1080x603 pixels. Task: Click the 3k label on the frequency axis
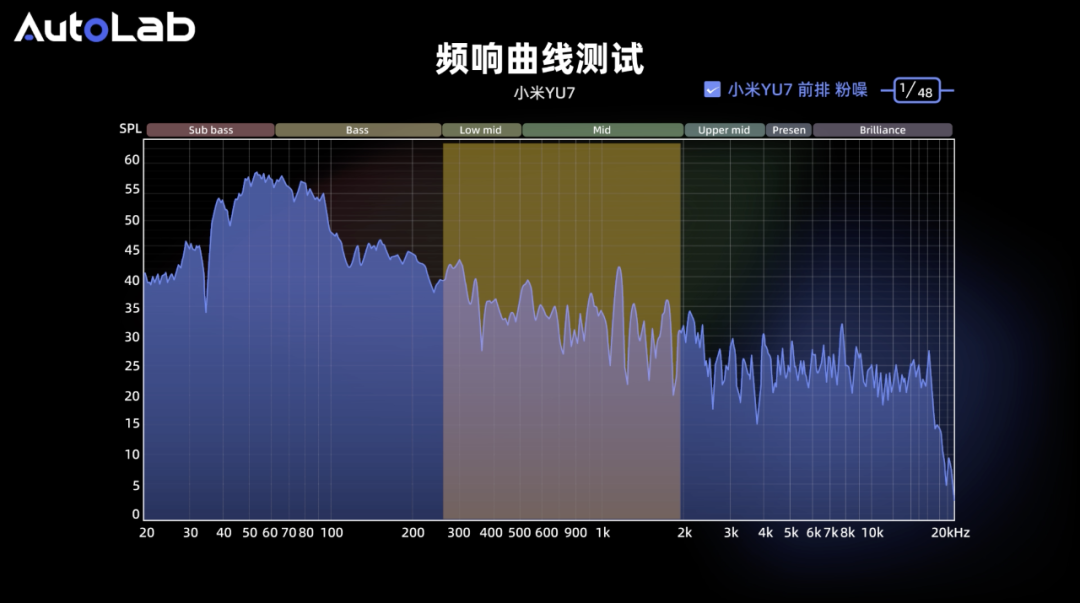pos(731,533)
